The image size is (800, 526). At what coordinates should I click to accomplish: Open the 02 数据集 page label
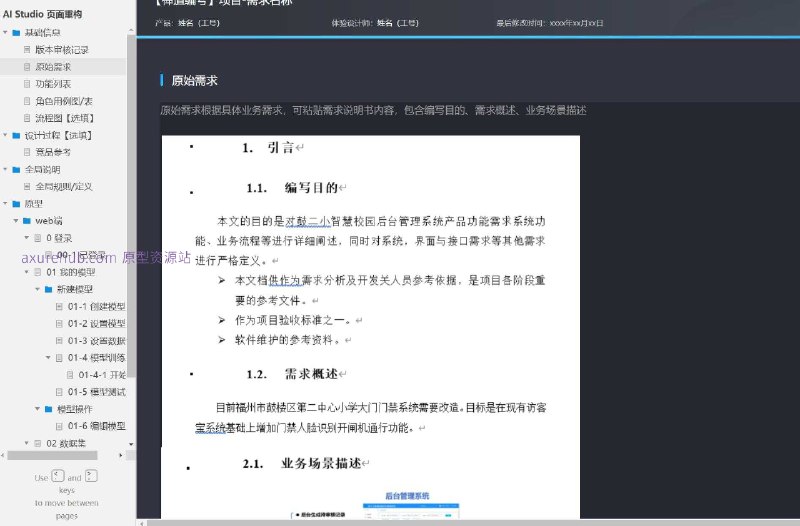(x=66, y=443)
